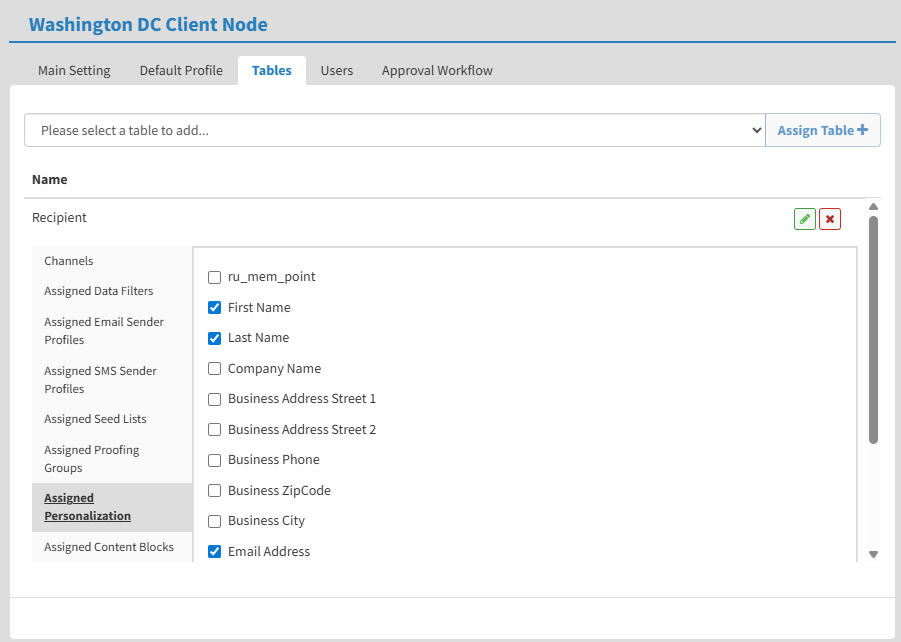
Task: Click the scroll up arrow of the table list
Action: [873, 206]
